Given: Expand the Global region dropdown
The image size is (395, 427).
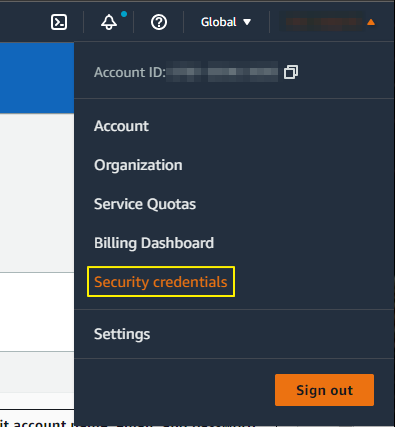Looking at the screenshot, I should click(x=226, y=22).
